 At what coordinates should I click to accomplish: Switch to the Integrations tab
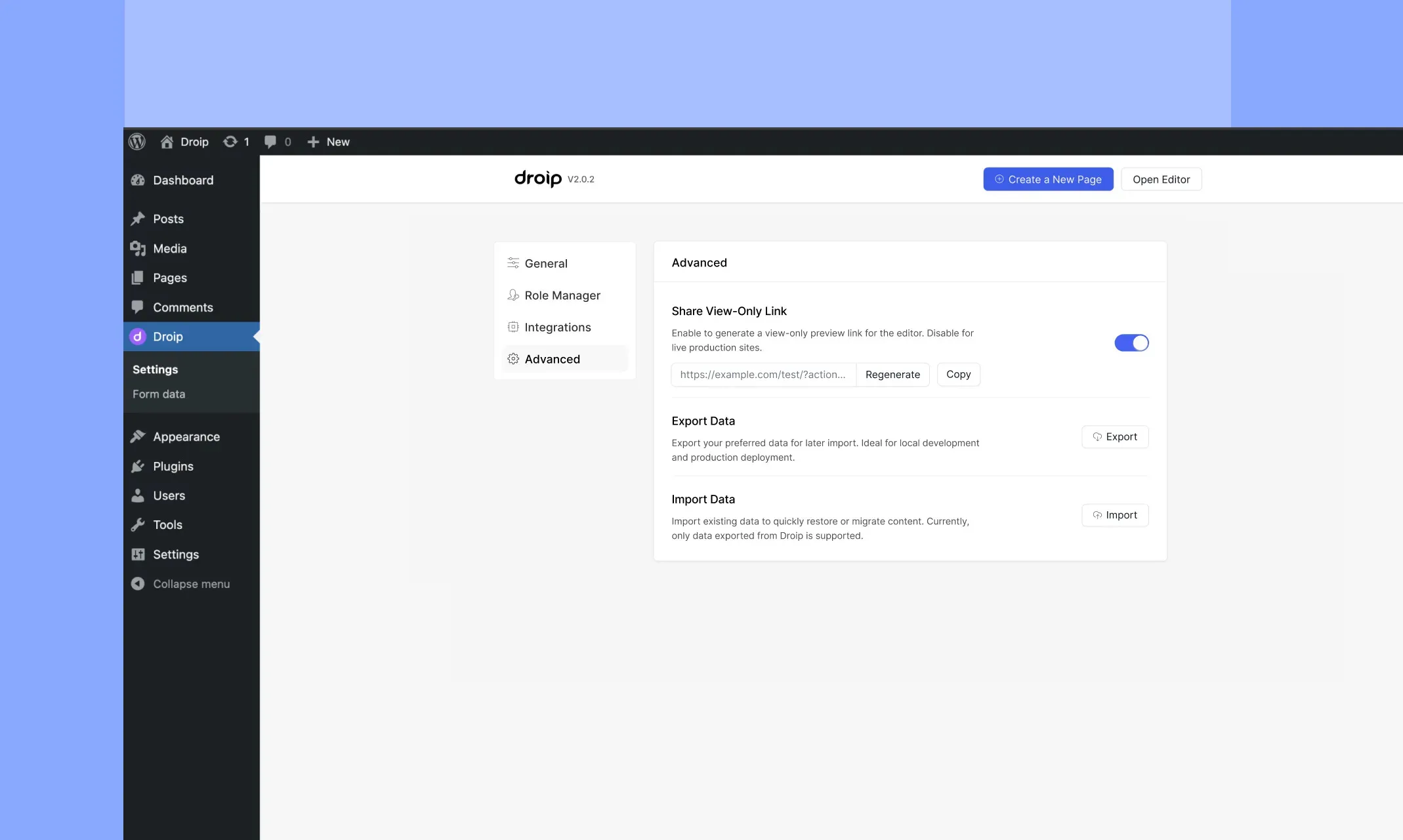coord(564,327)
